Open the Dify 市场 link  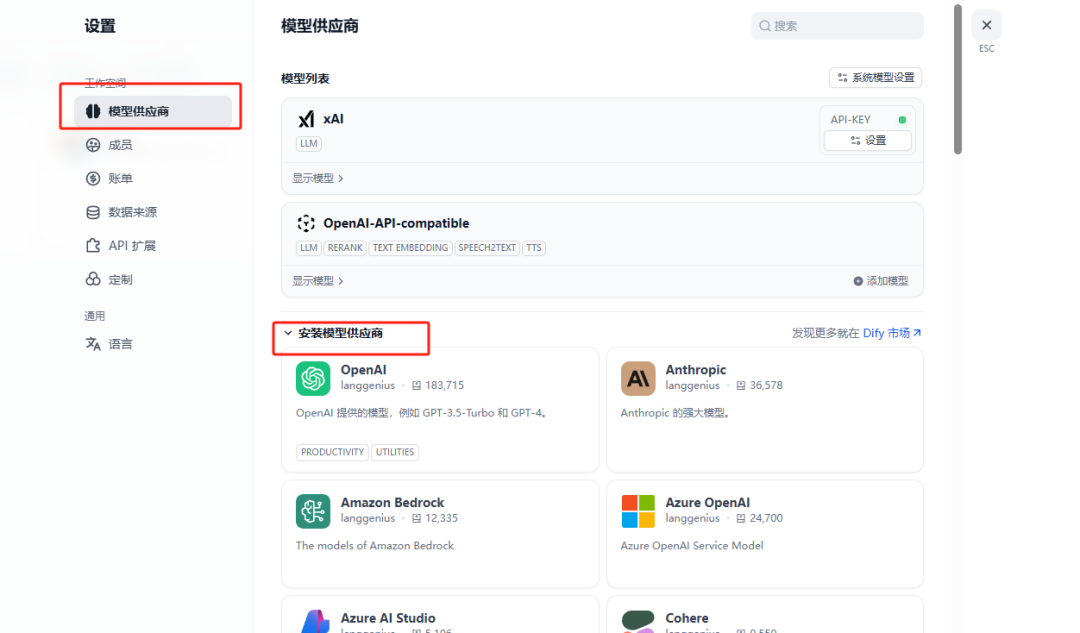pos(891,333)
